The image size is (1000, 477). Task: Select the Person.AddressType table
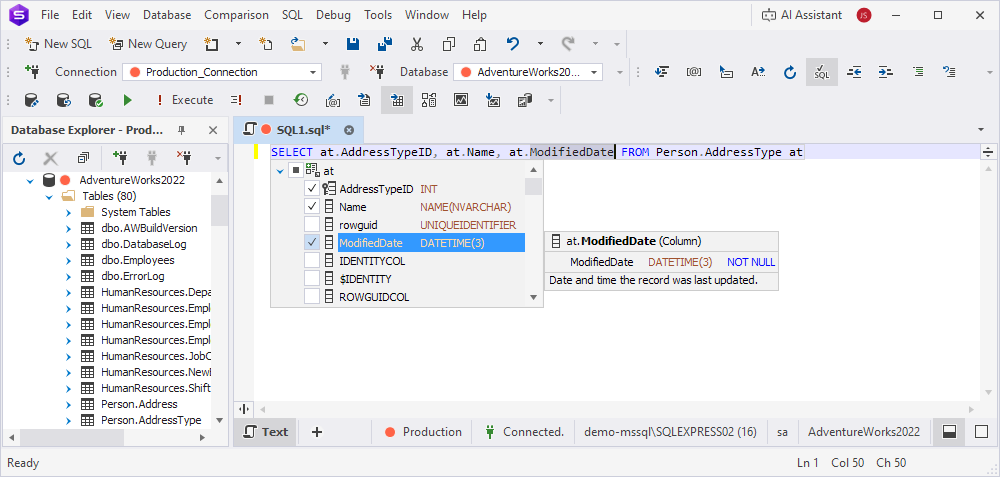pos(151,420)
